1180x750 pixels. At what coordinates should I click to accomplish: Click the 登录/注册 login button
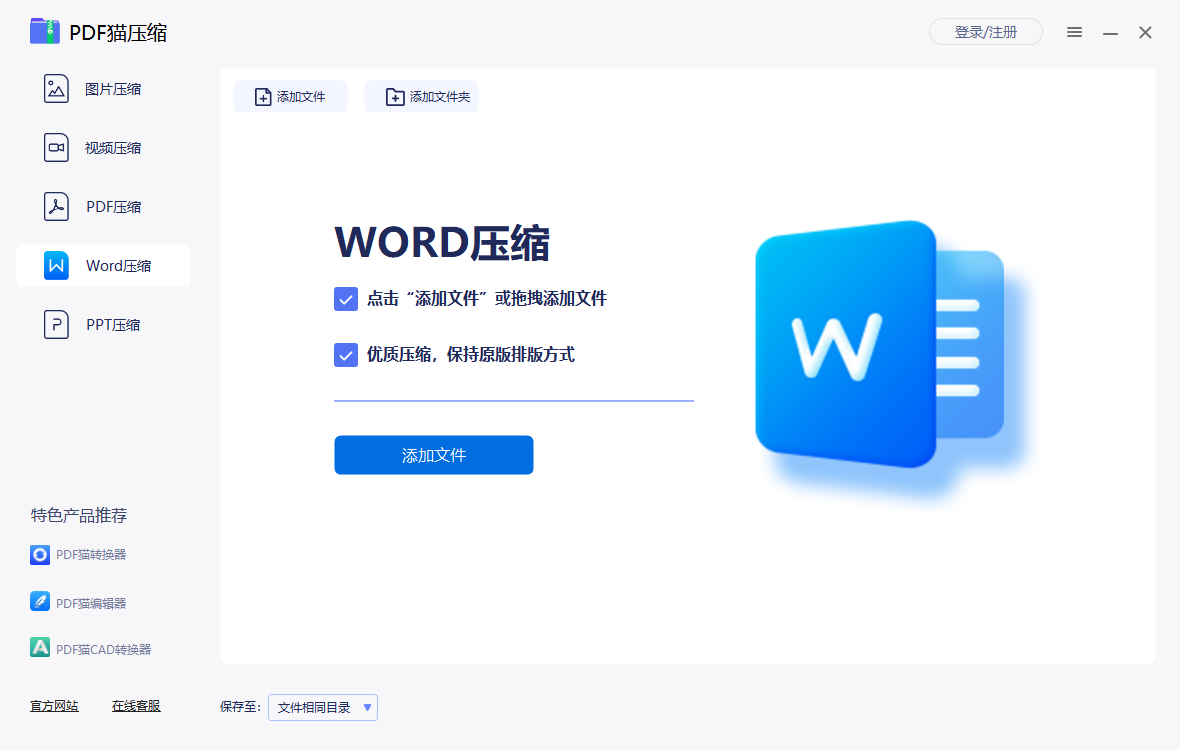click(986, 32)
